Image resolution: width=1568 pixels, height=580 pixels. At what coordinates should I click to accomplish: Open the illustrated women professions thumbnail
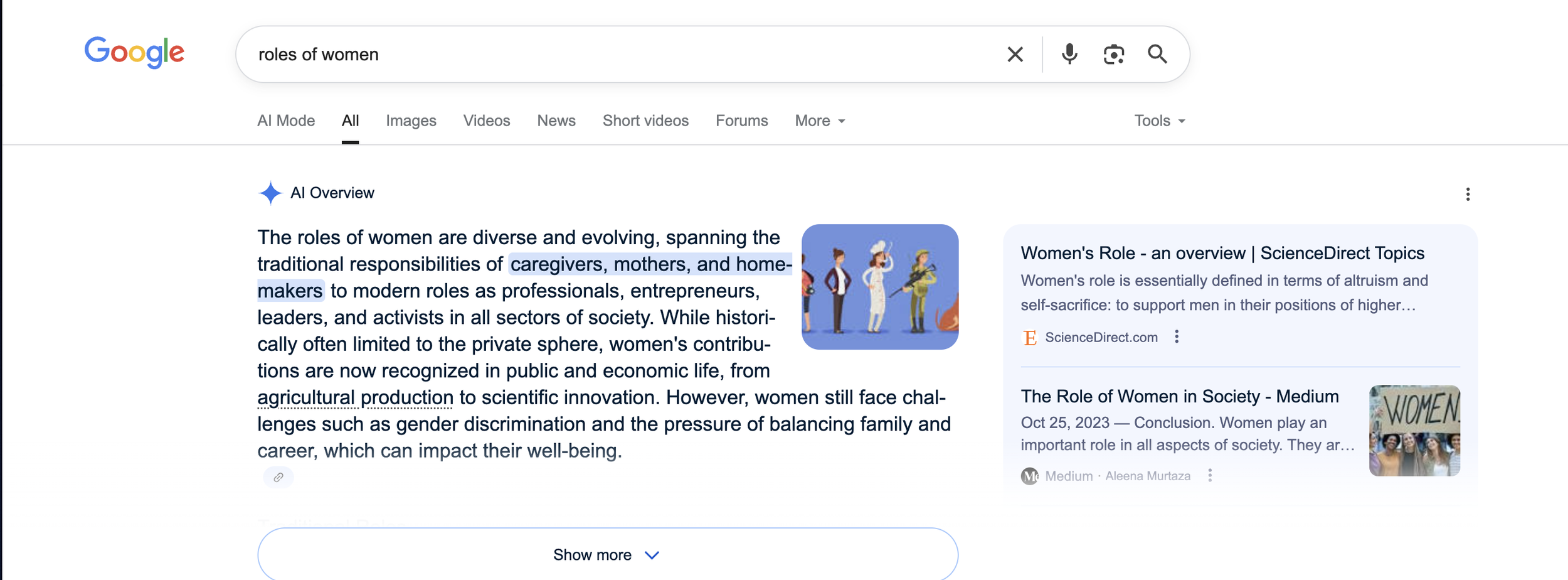(879, 287)
